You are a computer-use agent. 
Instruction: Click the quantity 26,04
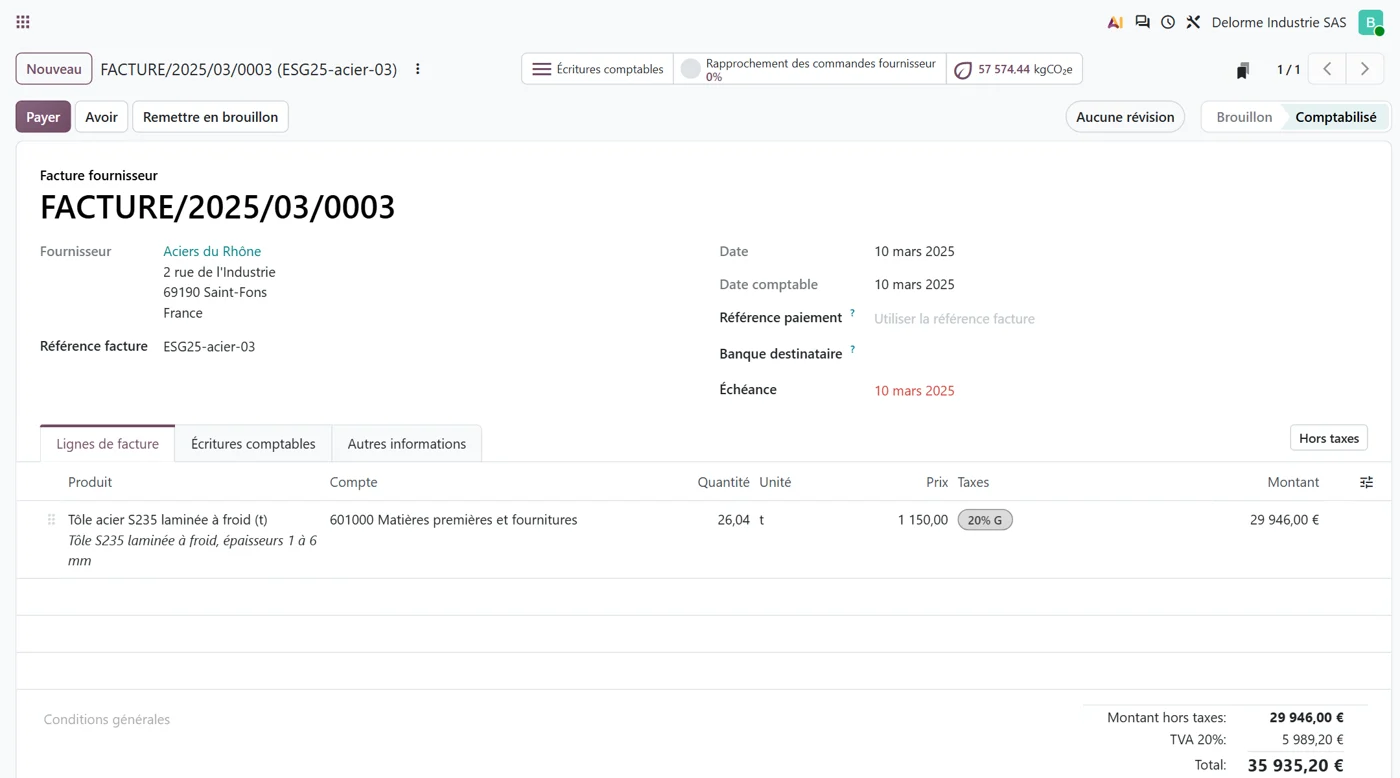click(733, 520)
